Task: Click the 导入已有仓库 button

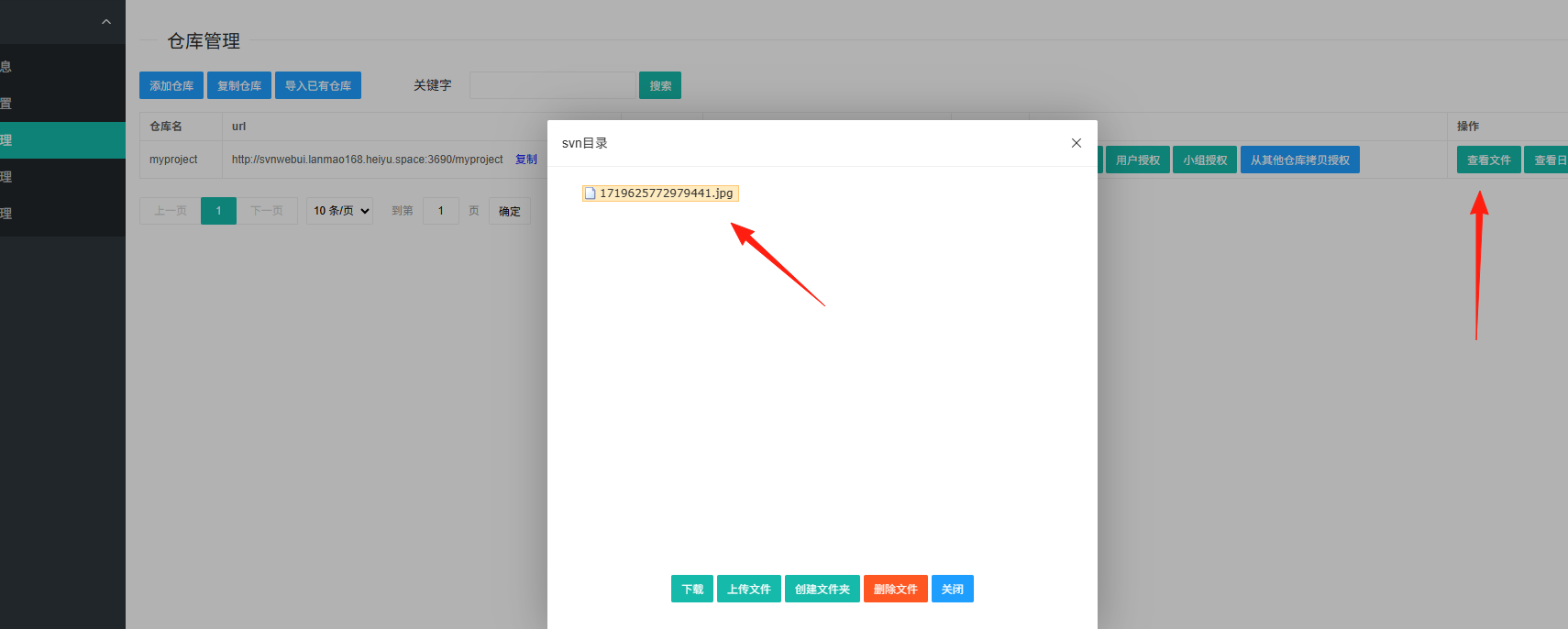Action: click(x=318, y=85)
